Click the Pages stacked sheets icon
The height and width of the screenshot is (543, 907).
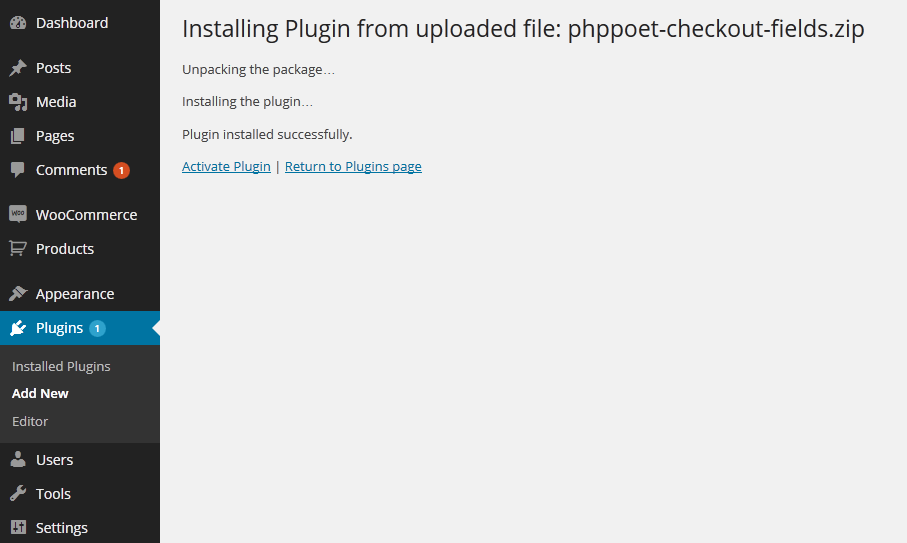tap(18, 136)
